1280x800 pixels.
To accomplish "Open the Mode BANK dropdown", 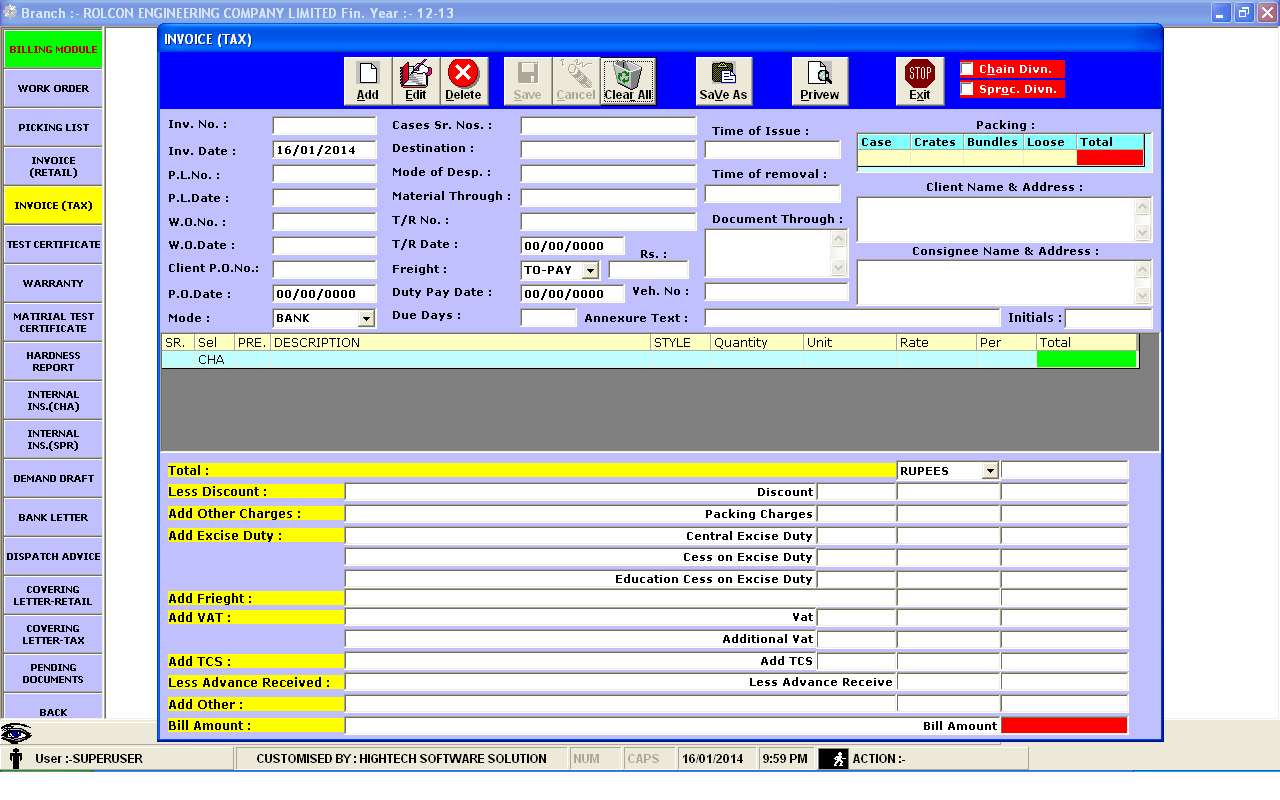I will (366, 318).
